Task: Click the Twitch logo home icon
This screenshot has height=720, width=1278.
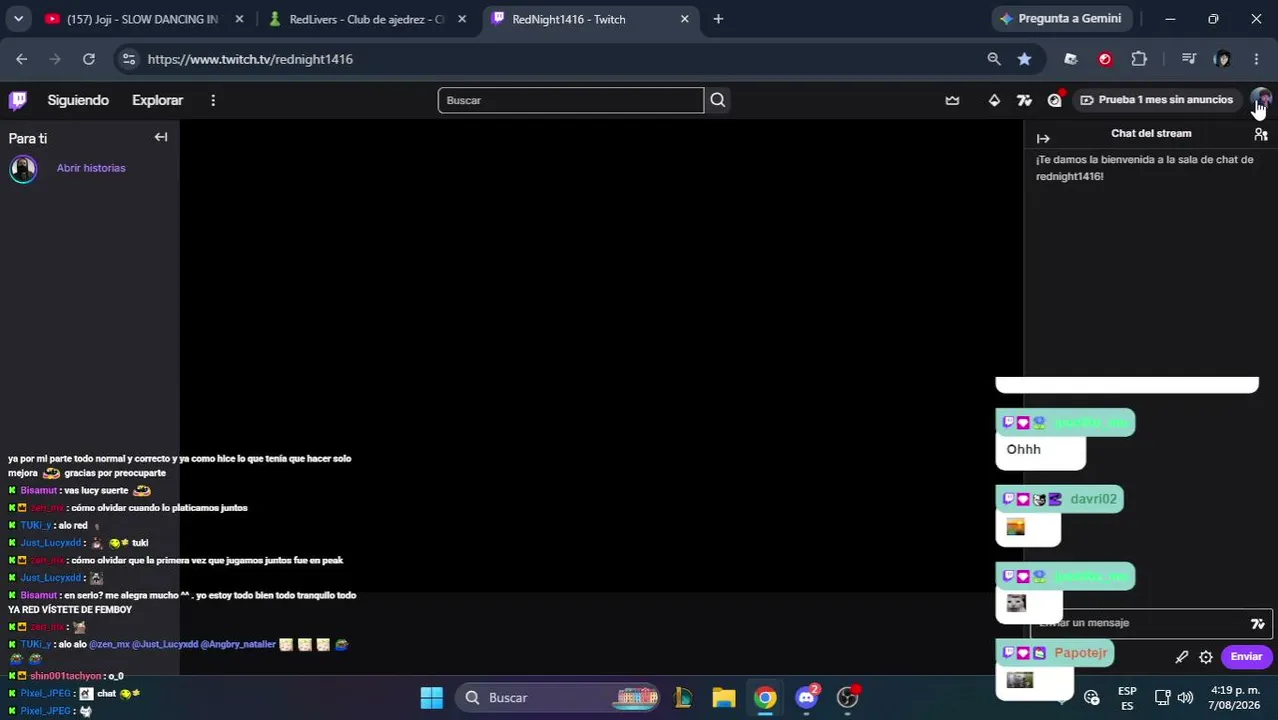Action: [18, 100]
